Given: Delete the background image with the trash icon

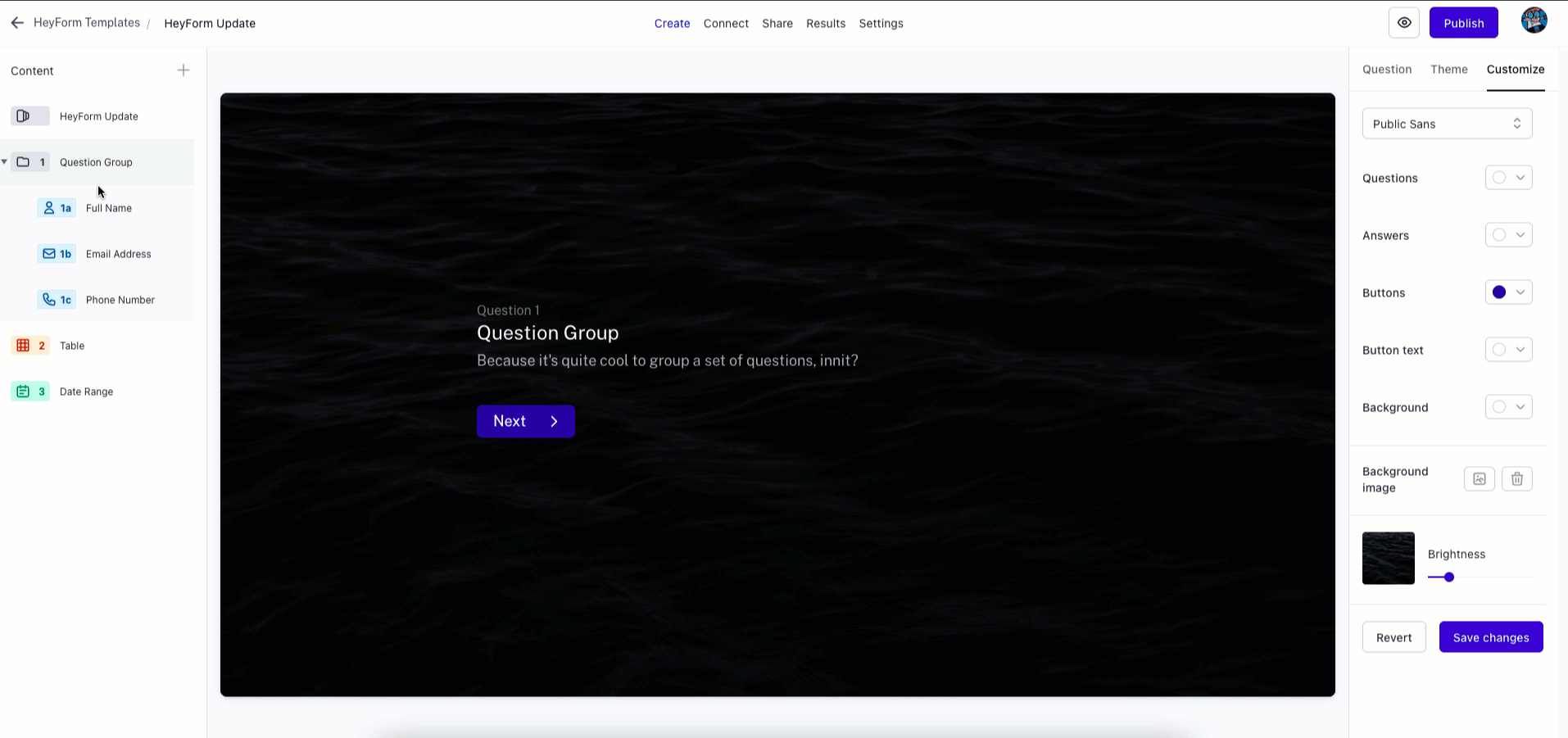Looking at the screenshot, I should (1517, 479).
